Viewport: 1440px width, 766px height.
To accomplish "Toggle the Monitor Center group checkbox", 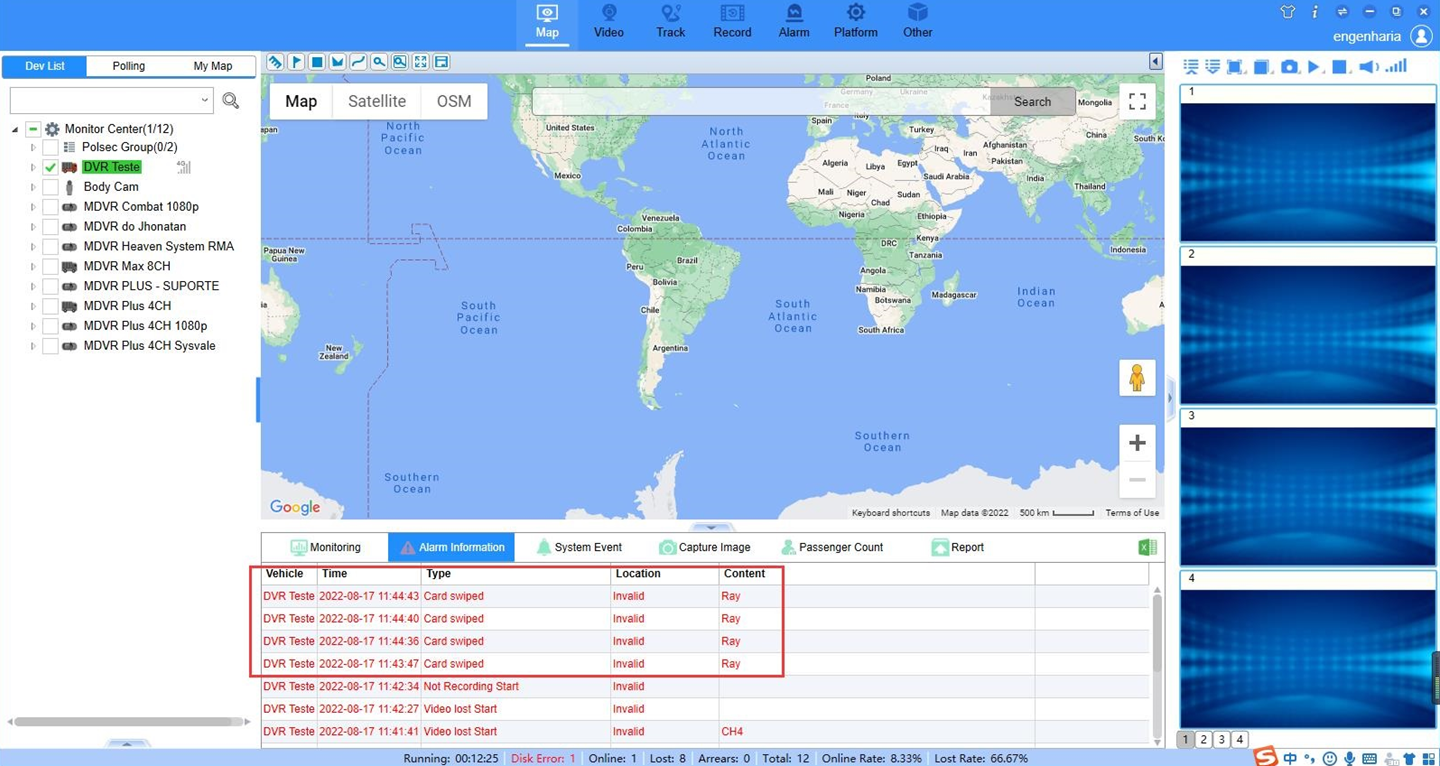I will [33, 129].
